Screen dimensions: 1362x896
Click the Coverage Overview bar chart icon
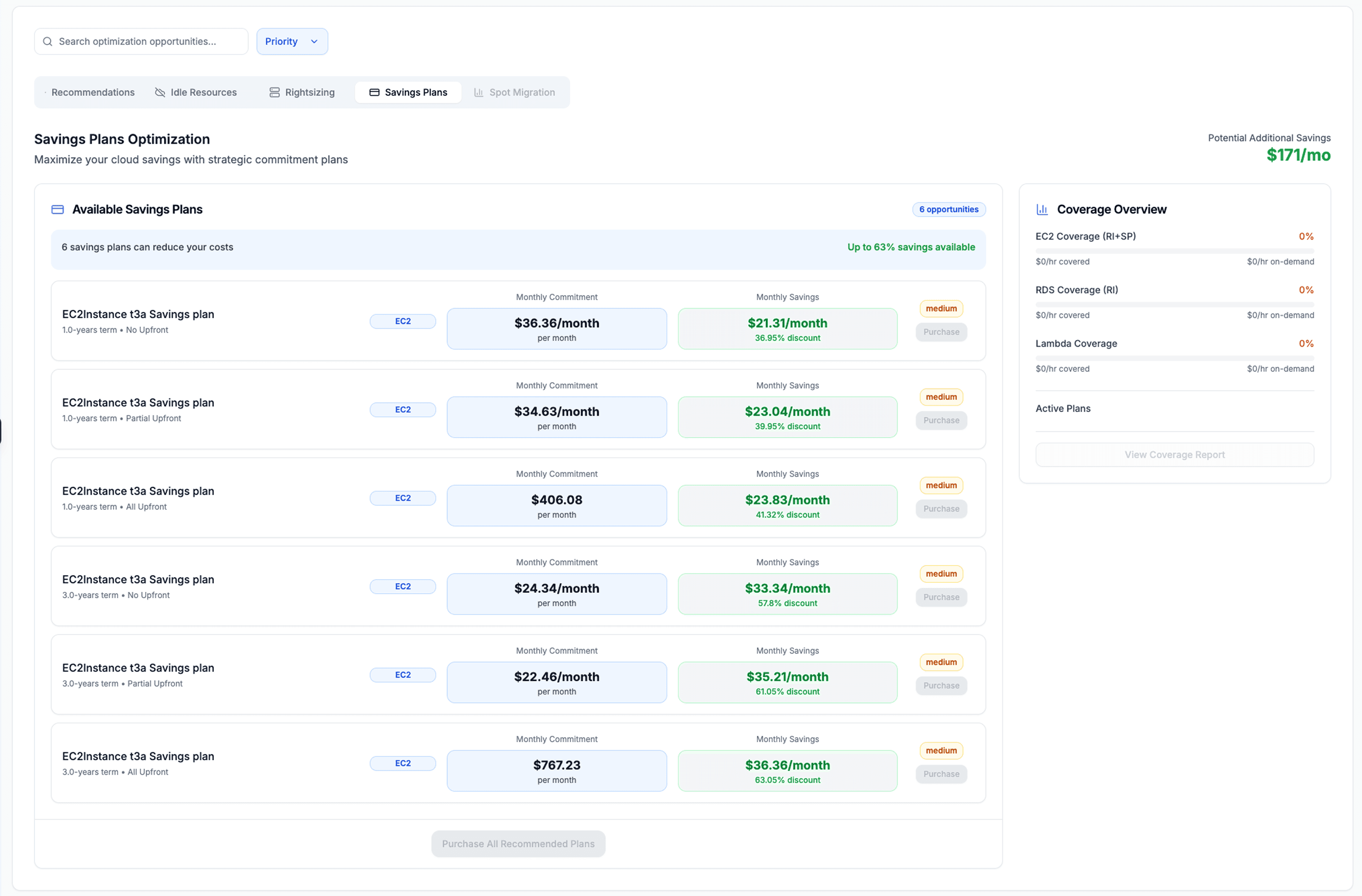click(1042, 209)
